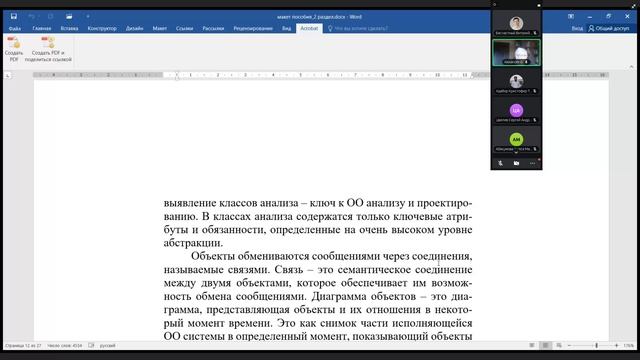Click the expand fullscreen arrows at top right
The width and height of the screenshot is (640, 360).
point(633,5)
